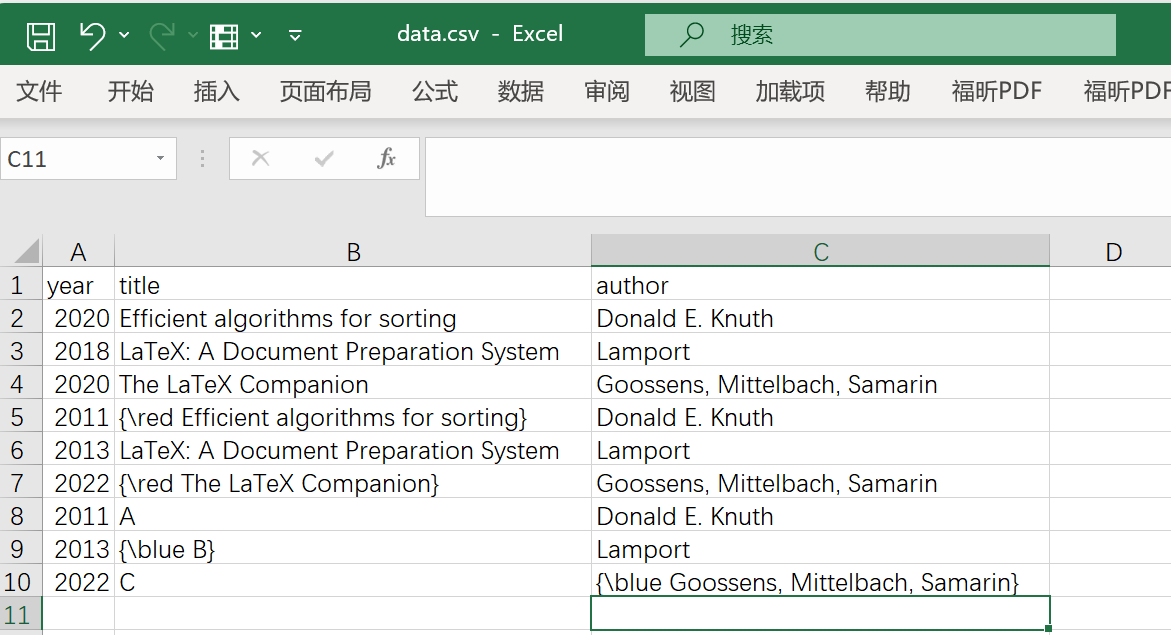Click the Save icon in quick access toolbar
Image resolution: width=1171 pixels, height=635 pixels.
(x=40, y=35)
